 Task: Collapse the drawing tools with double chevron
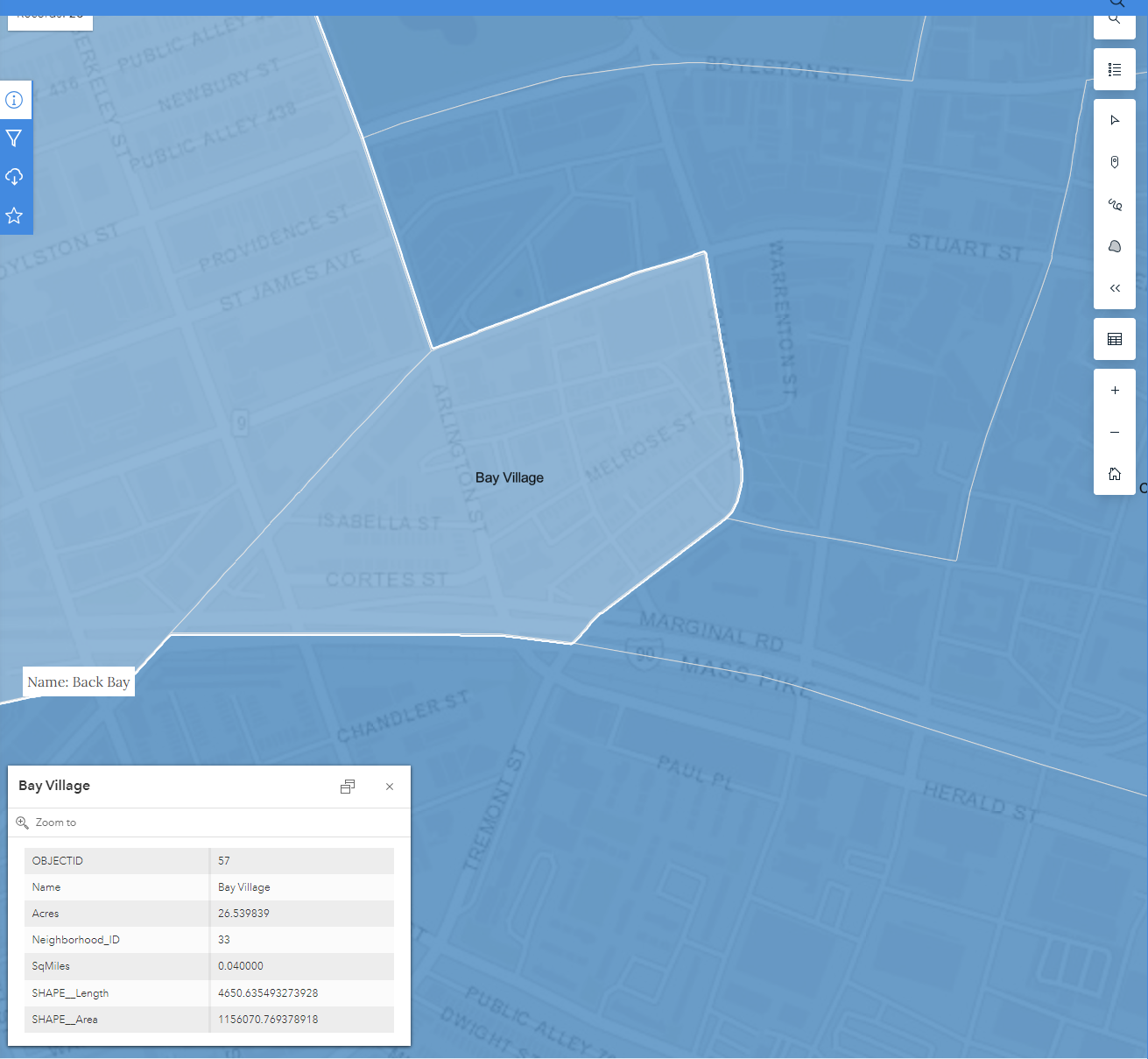coord(1114,288)
